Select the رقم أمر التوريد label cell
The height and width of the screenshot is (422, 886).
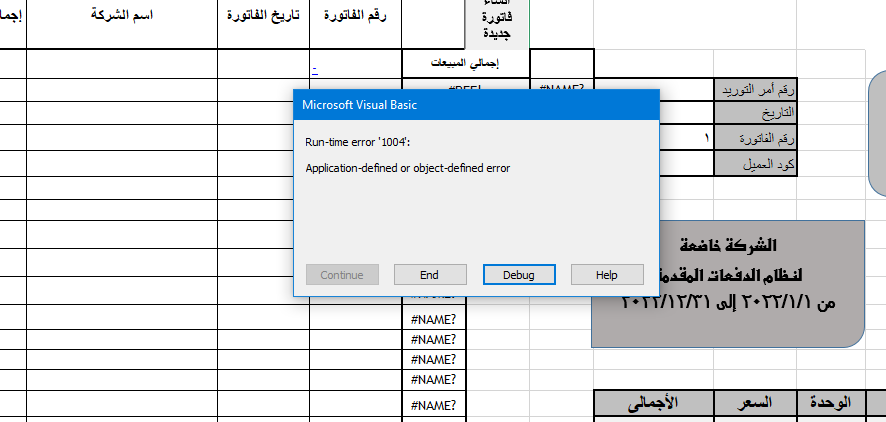click(755, 90)
